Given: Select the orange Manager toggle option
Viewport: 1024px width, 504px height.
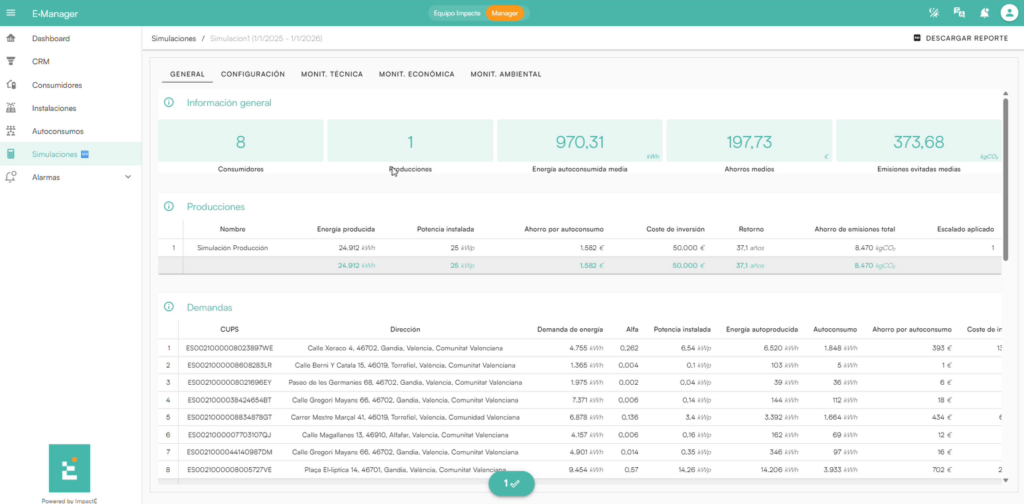Looking at the screenshot, I should tap(505, 13).
